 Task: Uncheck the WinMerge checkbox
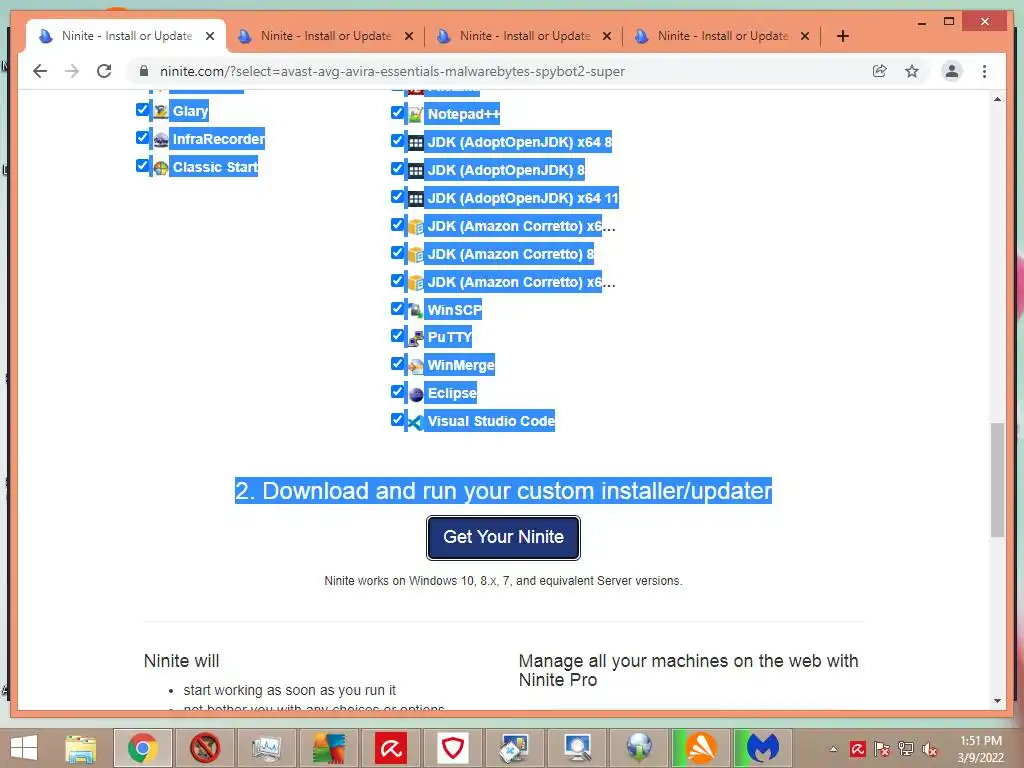tap(397, 363)
